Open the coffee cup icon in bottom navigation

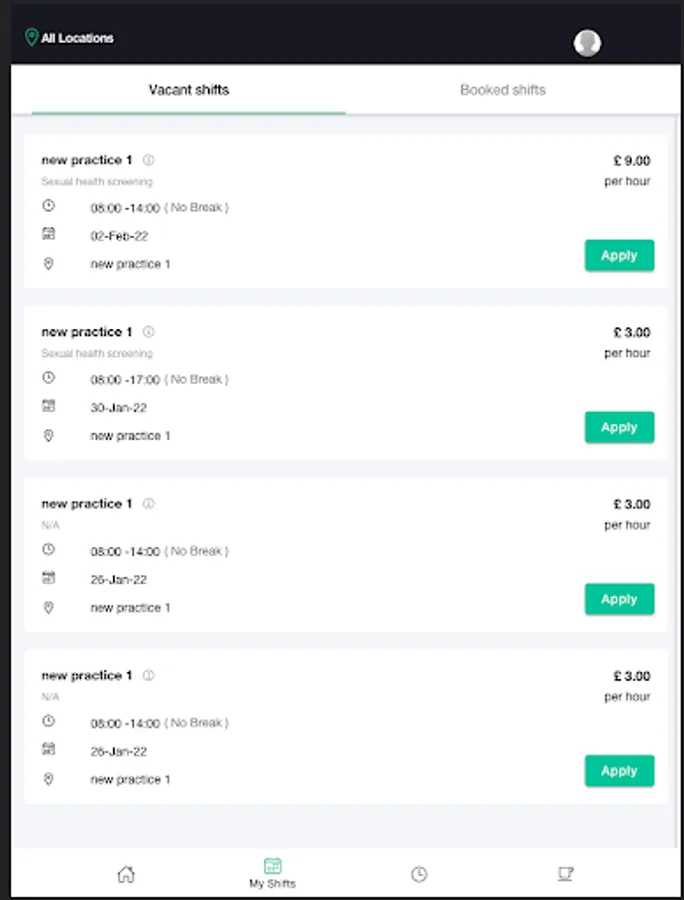point(565,873)
